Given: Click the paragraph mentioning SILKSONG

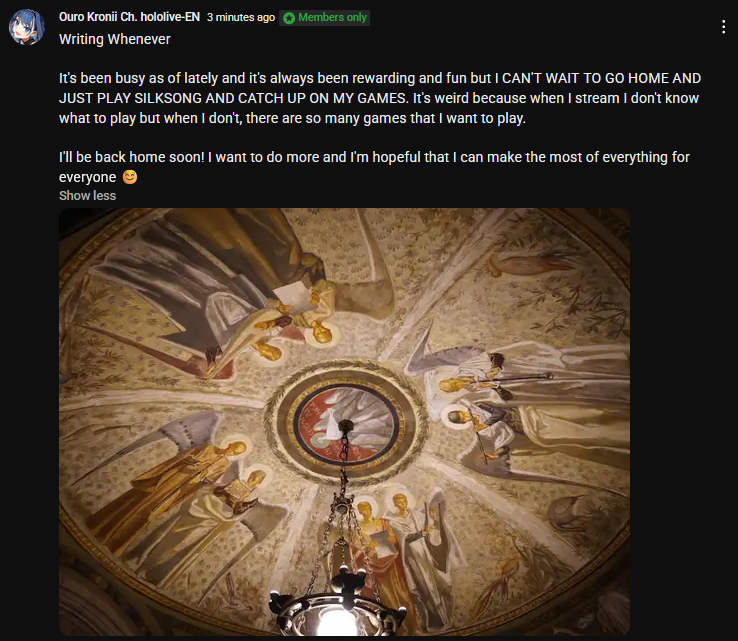Looking at the screenshot, I should click(x=380, y=98).
